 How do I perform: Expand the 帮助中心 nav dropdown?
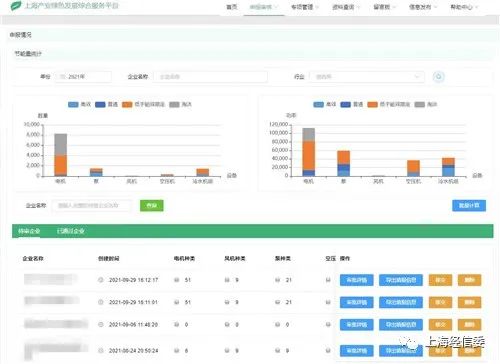click(x=464, y=7)
